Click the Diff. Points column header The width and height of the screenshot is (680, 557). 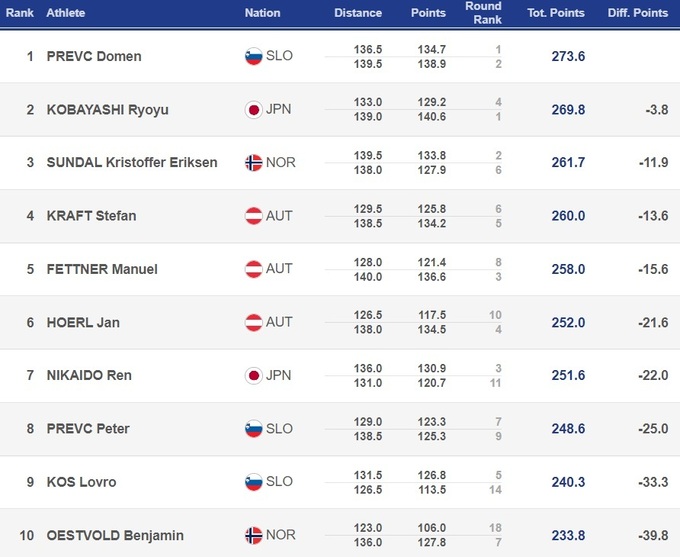coord(637,13)
